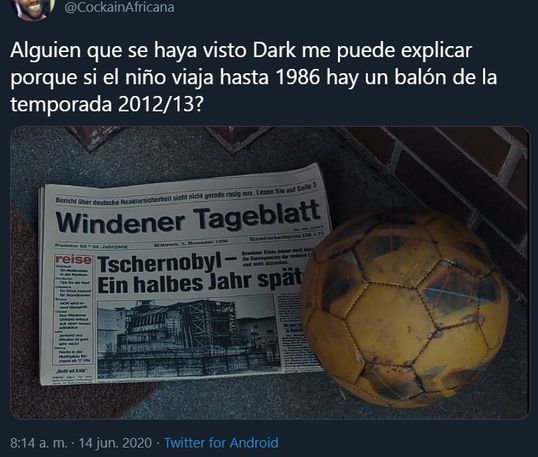Image resolution: width=538 pixels, height=457 pixels.
Task: Click the Twitter for Android link
Action: point(221,443)
